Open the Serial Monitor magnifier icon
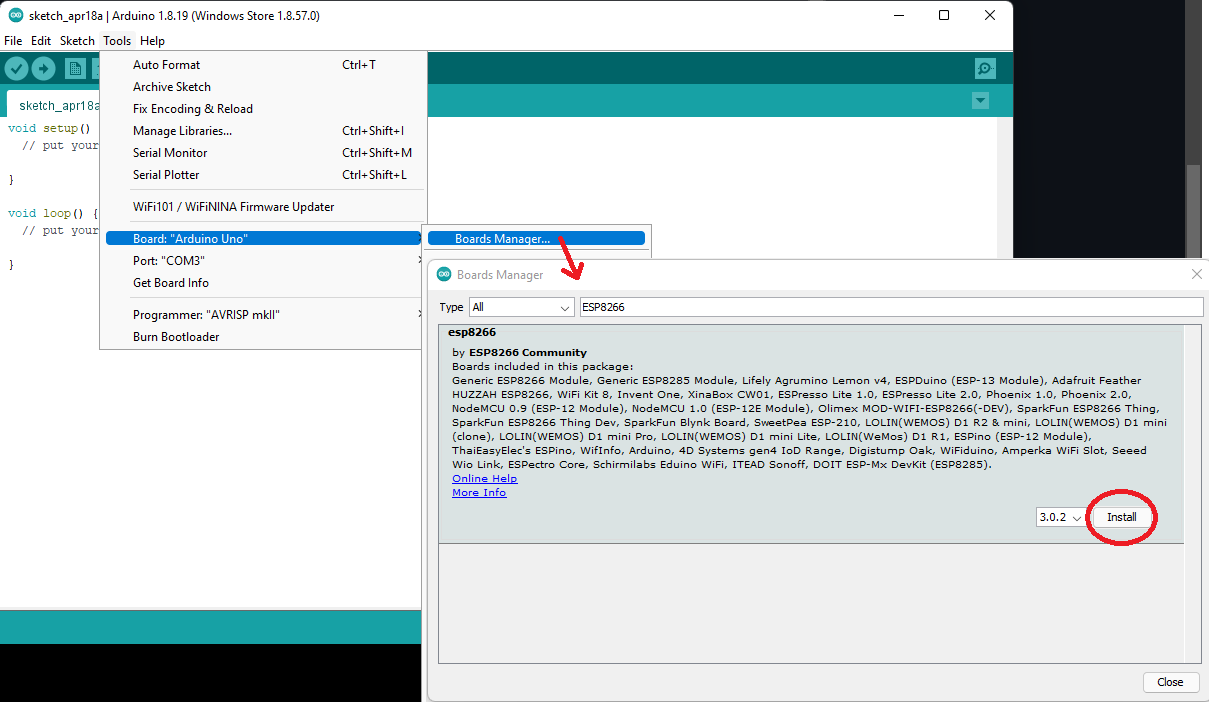 (984, 68)
